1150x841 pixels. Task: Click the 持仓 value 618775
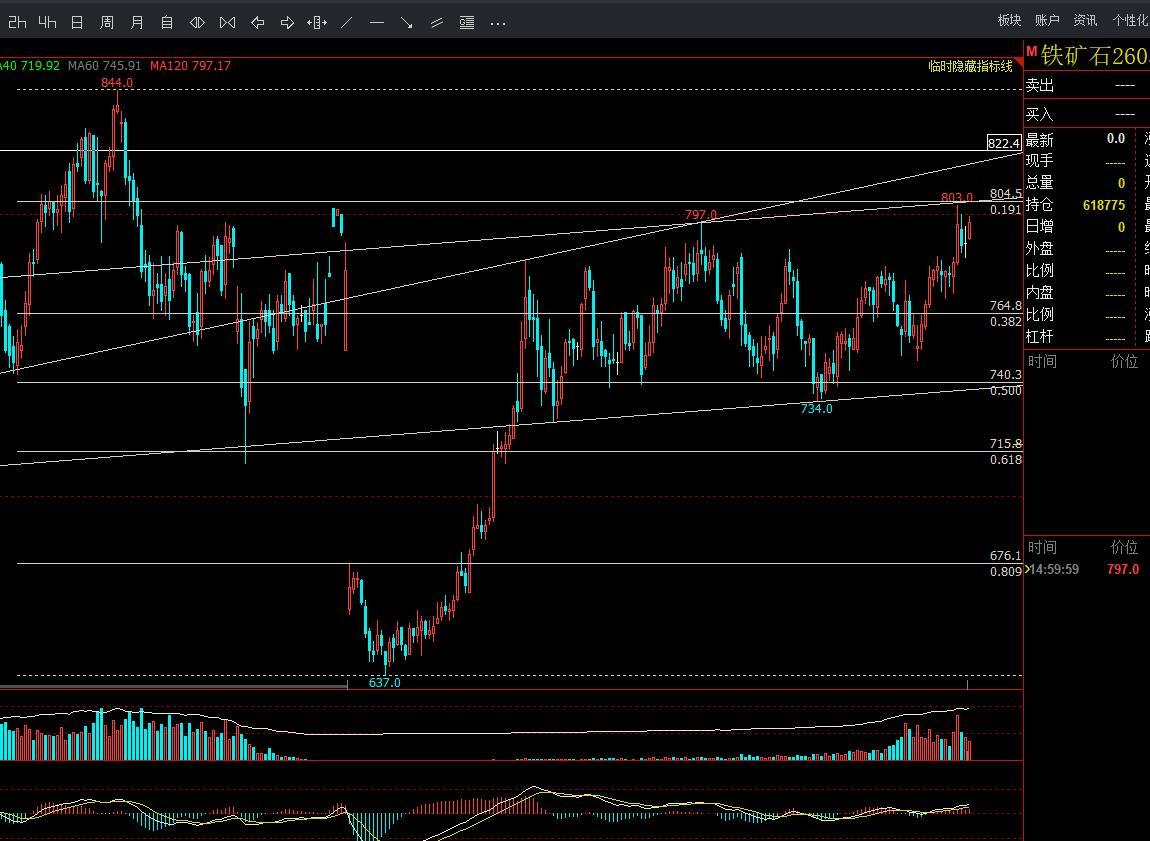[1104, 205]
